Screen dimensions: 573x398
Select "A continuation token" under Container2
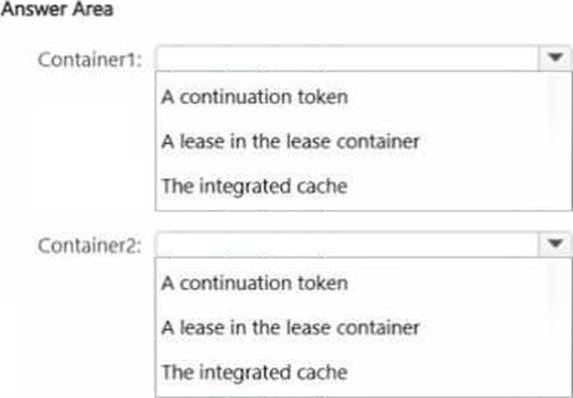point(255,283)
